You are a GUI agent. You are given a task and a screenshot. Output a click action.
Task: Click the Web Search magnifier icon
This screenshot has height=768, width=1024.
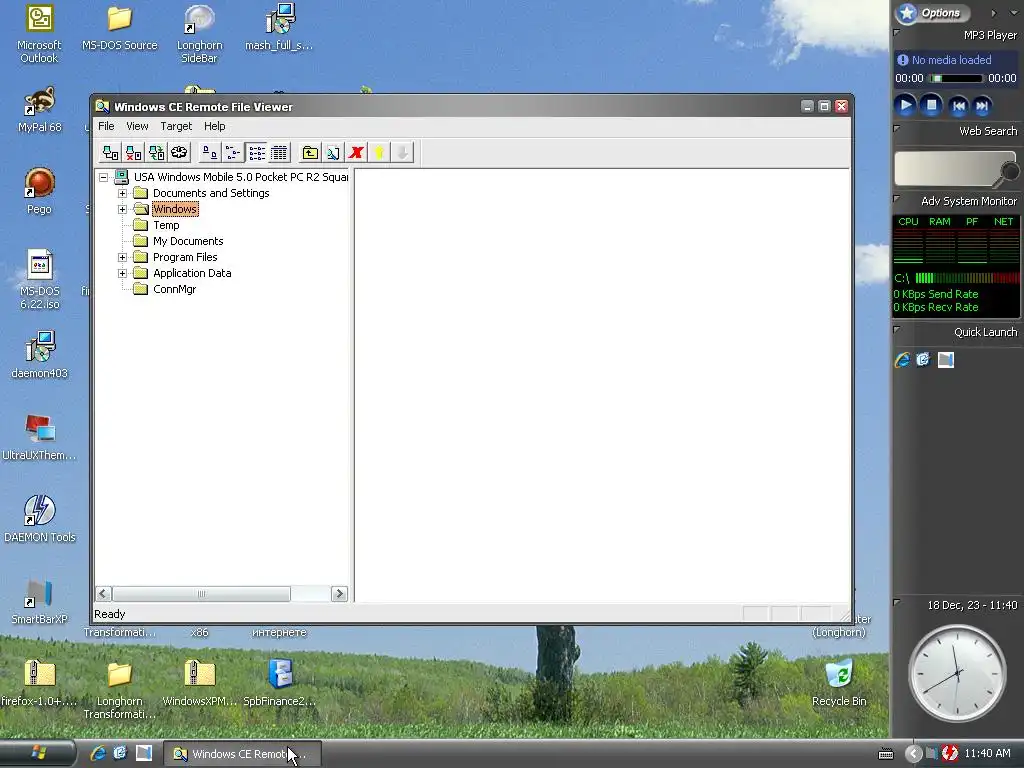(x=1009, y=172)
